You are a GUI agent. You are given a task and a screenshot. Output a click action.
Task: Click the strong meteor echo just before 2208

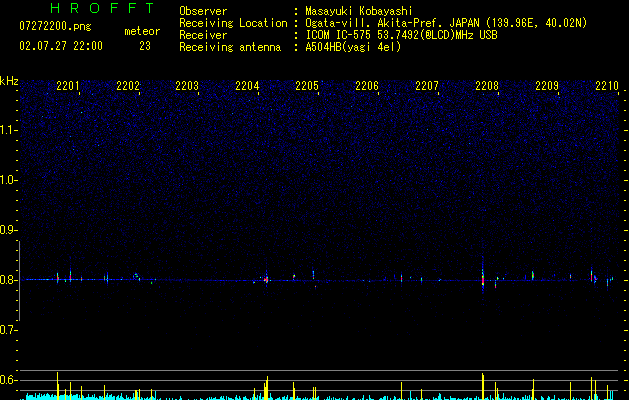(483, 277)
